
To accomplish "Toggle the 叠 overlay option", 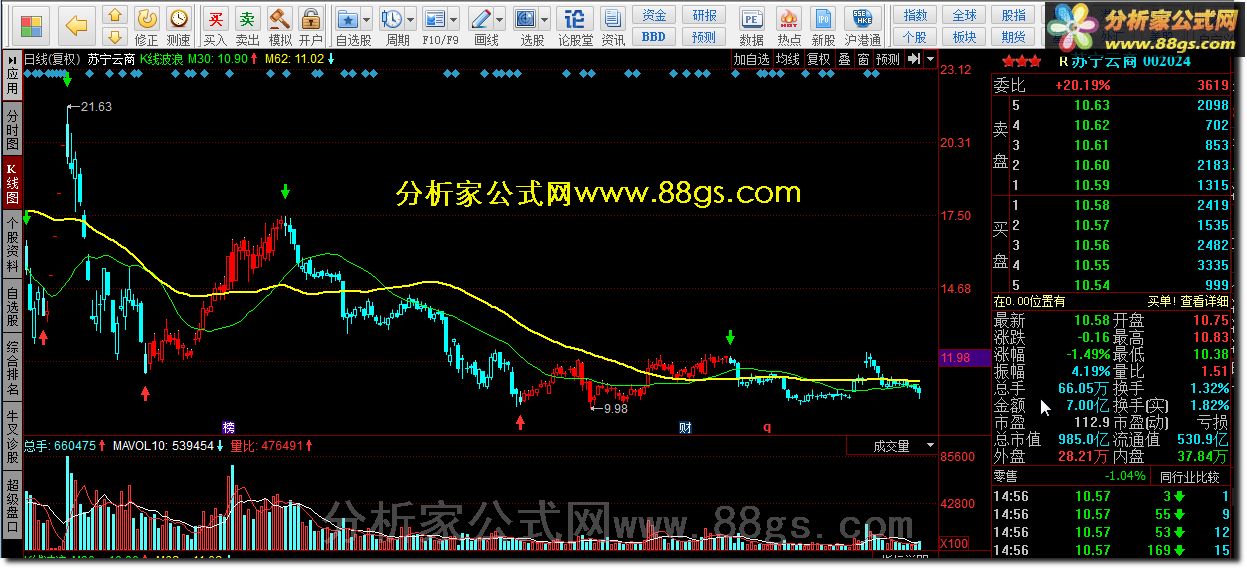I will coord(844,59).
